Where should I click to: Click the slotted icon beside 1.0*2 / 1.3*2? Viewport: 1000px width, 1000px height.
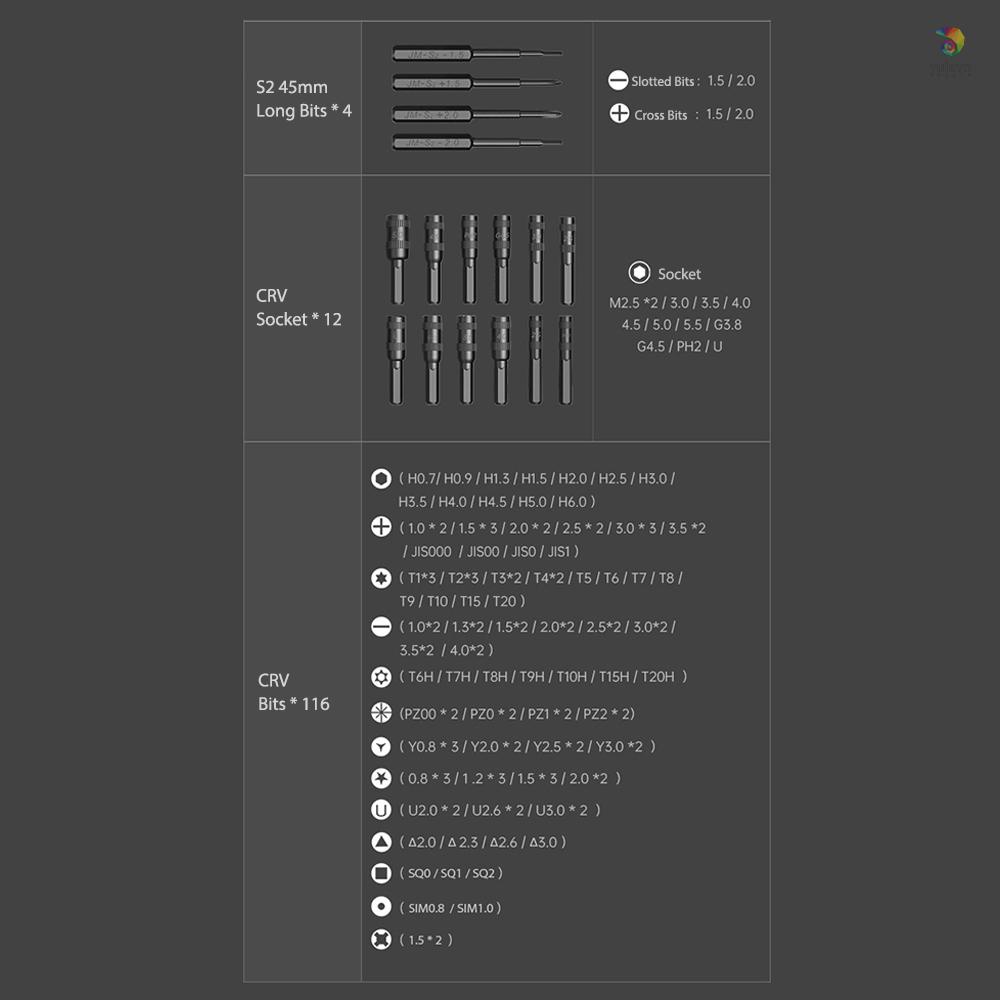(381, 627)
